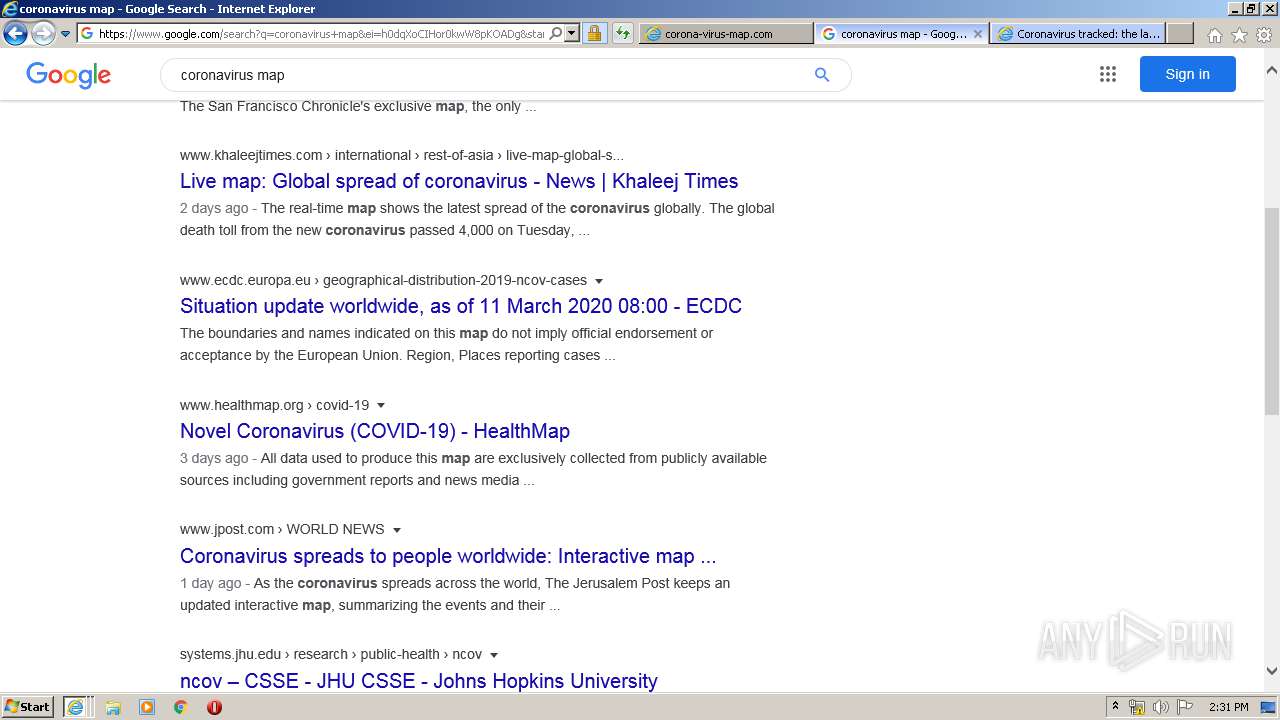Click the refresh page icon

(x=622, y=33)
